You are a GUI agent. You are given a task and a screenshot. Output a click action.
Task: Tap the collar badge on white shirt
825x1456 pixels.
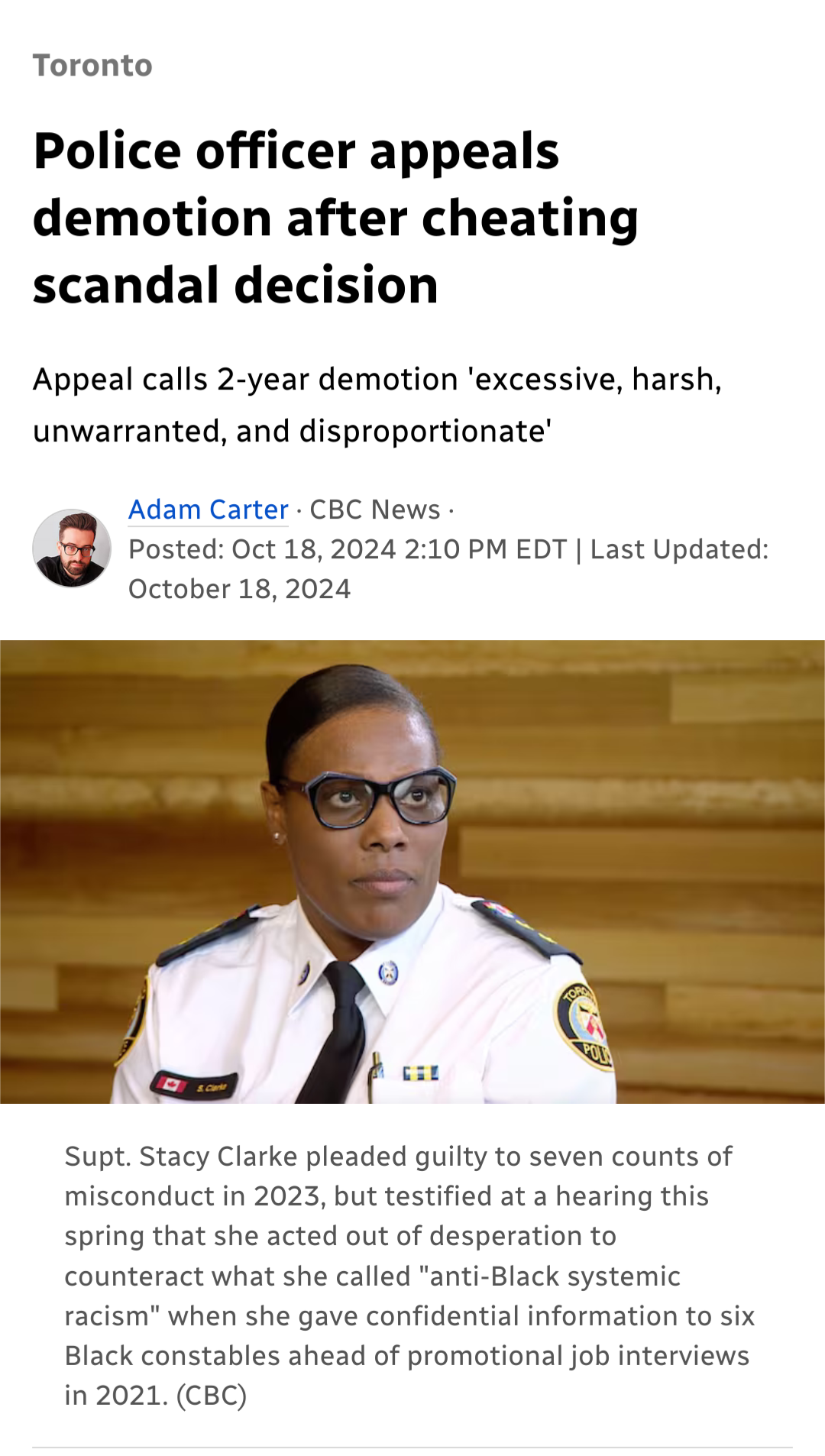pos(389,972)
